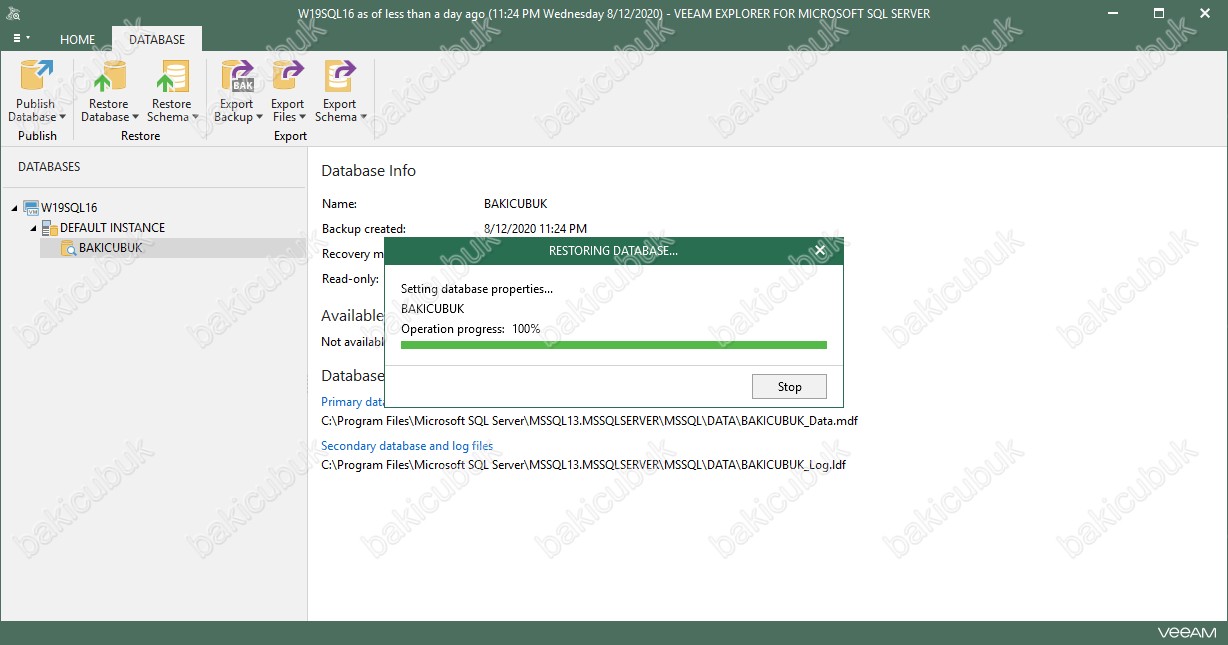Select the W19SQL16 tree item

(69, 208)
